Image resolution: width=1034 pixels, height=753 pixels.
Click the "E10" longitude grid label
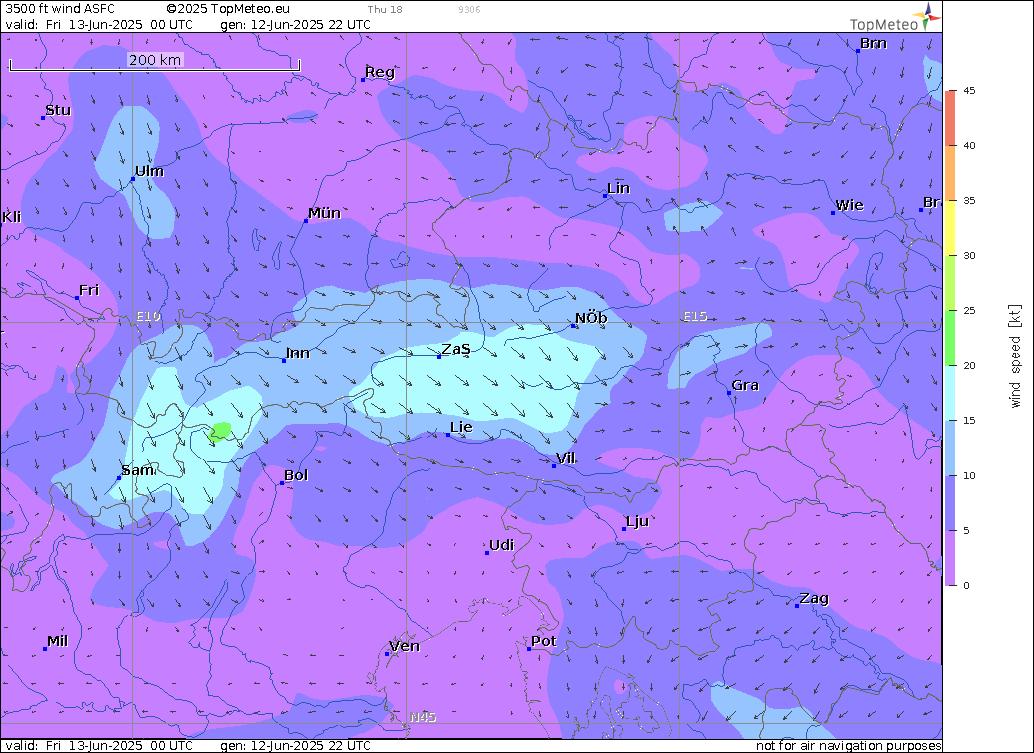click(x=148, y=316)
